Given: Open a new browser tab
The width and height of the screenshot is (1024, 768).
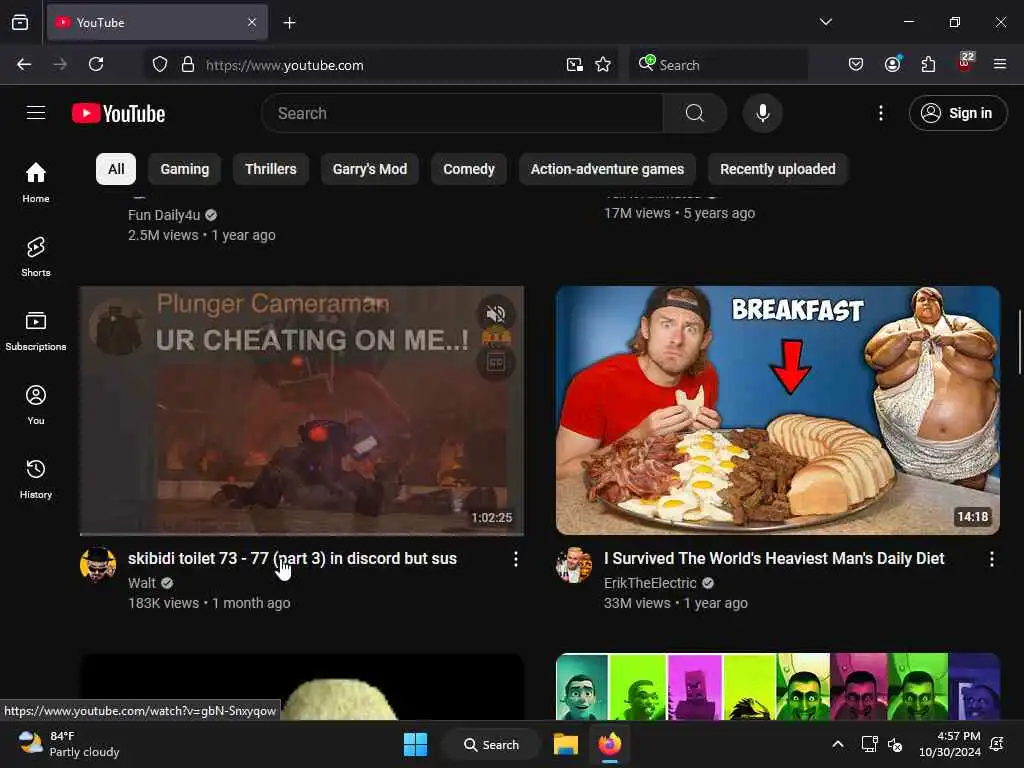Looking at the screenshot, I should [289, 23].
